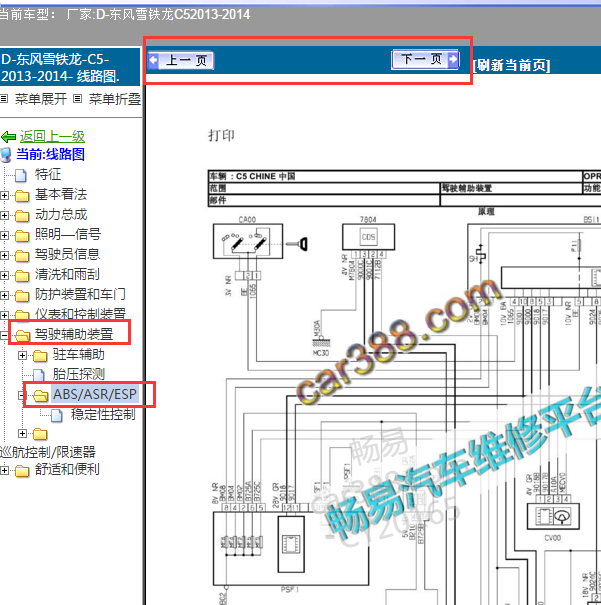Click the 驾驶辅助装置 table cell in diagram
The width and height of the screenshot is (601, 605).
coord(511,188)
